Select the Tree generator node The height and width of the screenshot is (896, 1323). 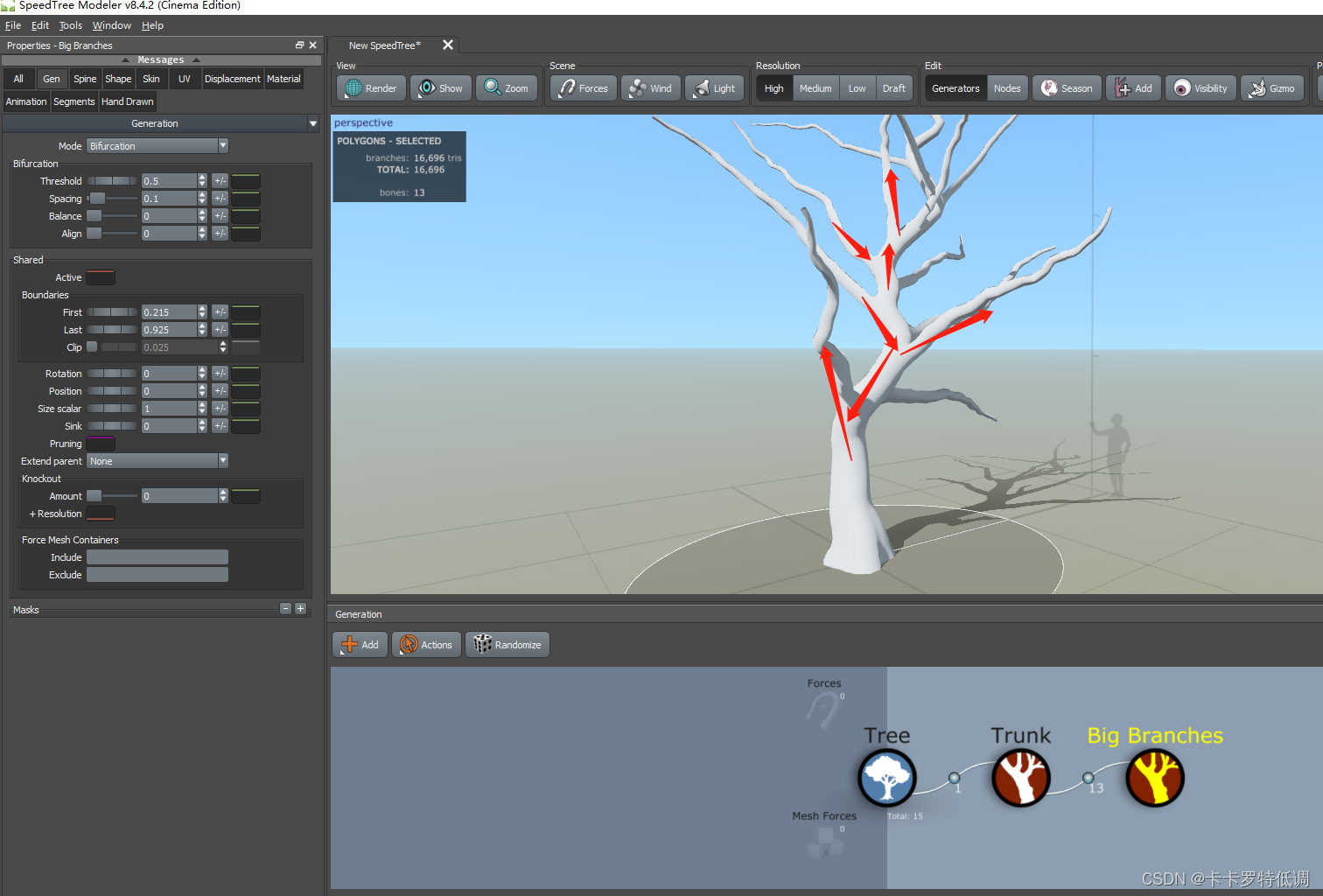(886, 778)
